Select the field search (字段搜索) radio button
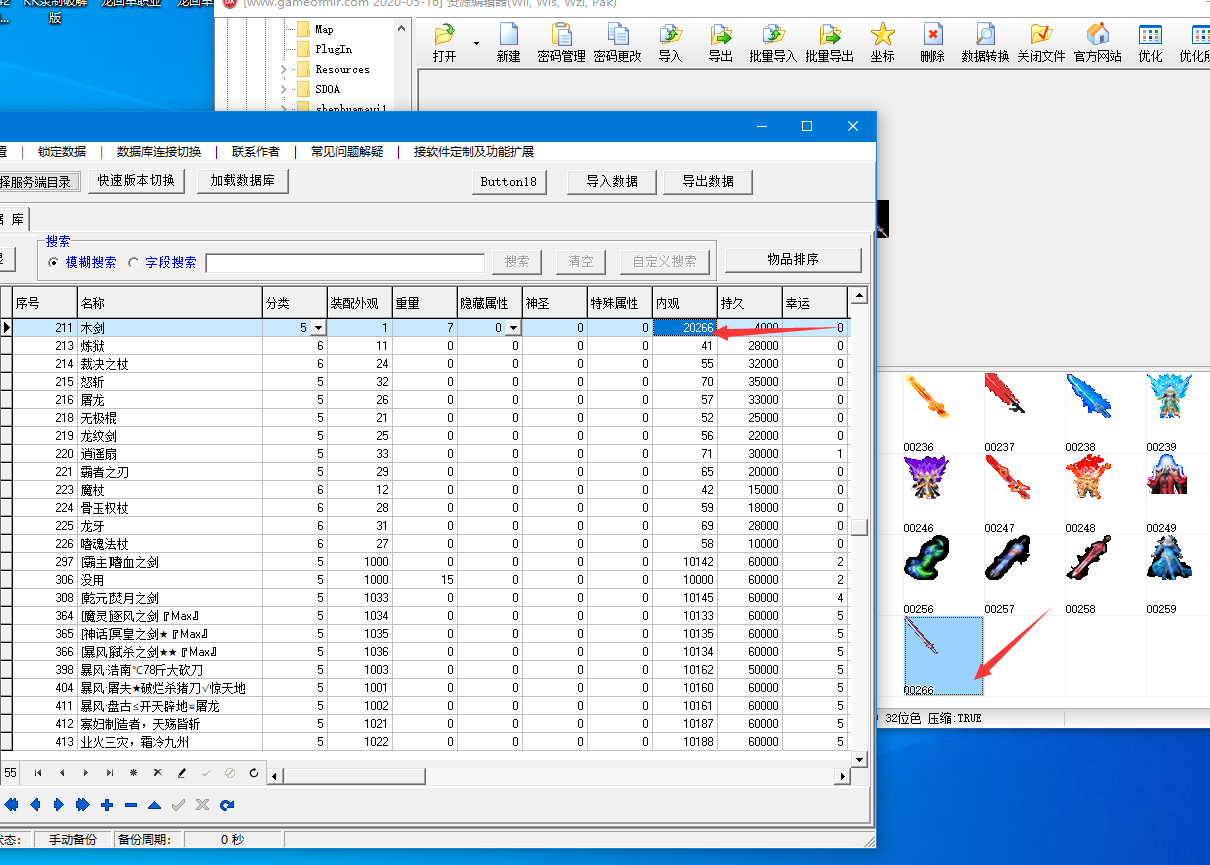The height and width of the screenshot is (865, 1210). point(134,262)
